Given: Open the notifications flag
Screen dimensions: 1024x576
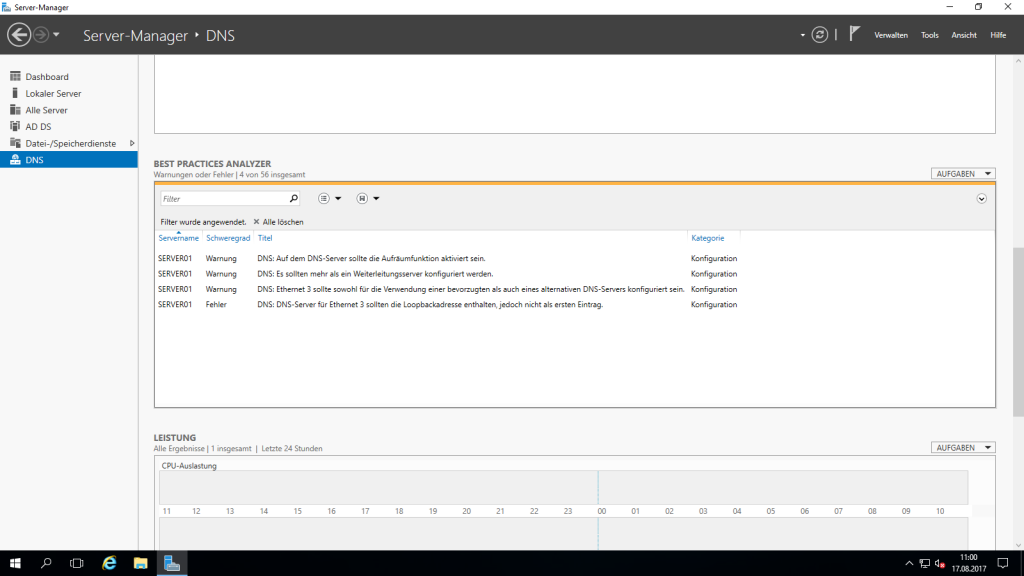Looking at the screenshot, I should click(854, 34).
